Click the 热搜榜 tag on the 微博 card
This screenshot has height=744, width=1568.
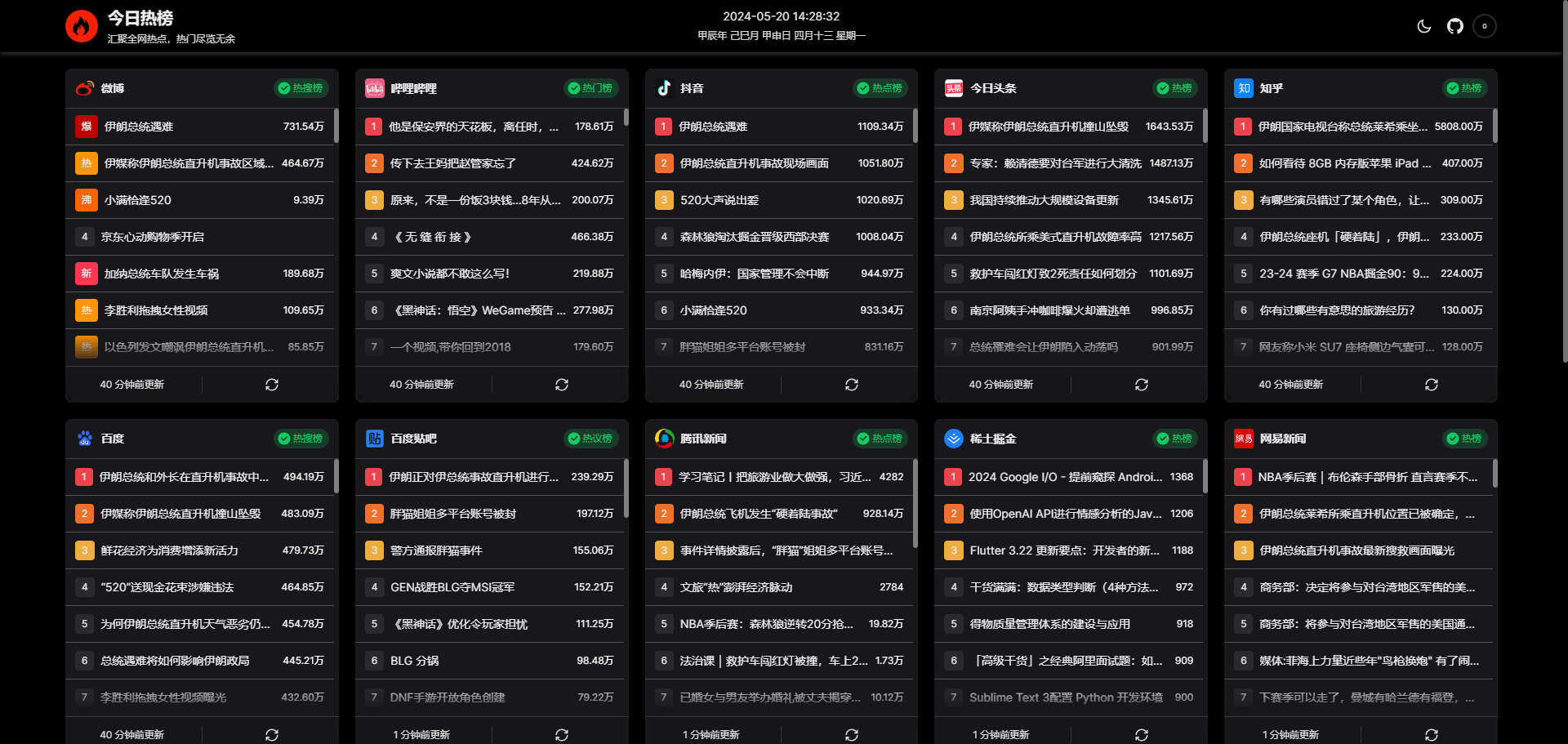coord(301,88)
